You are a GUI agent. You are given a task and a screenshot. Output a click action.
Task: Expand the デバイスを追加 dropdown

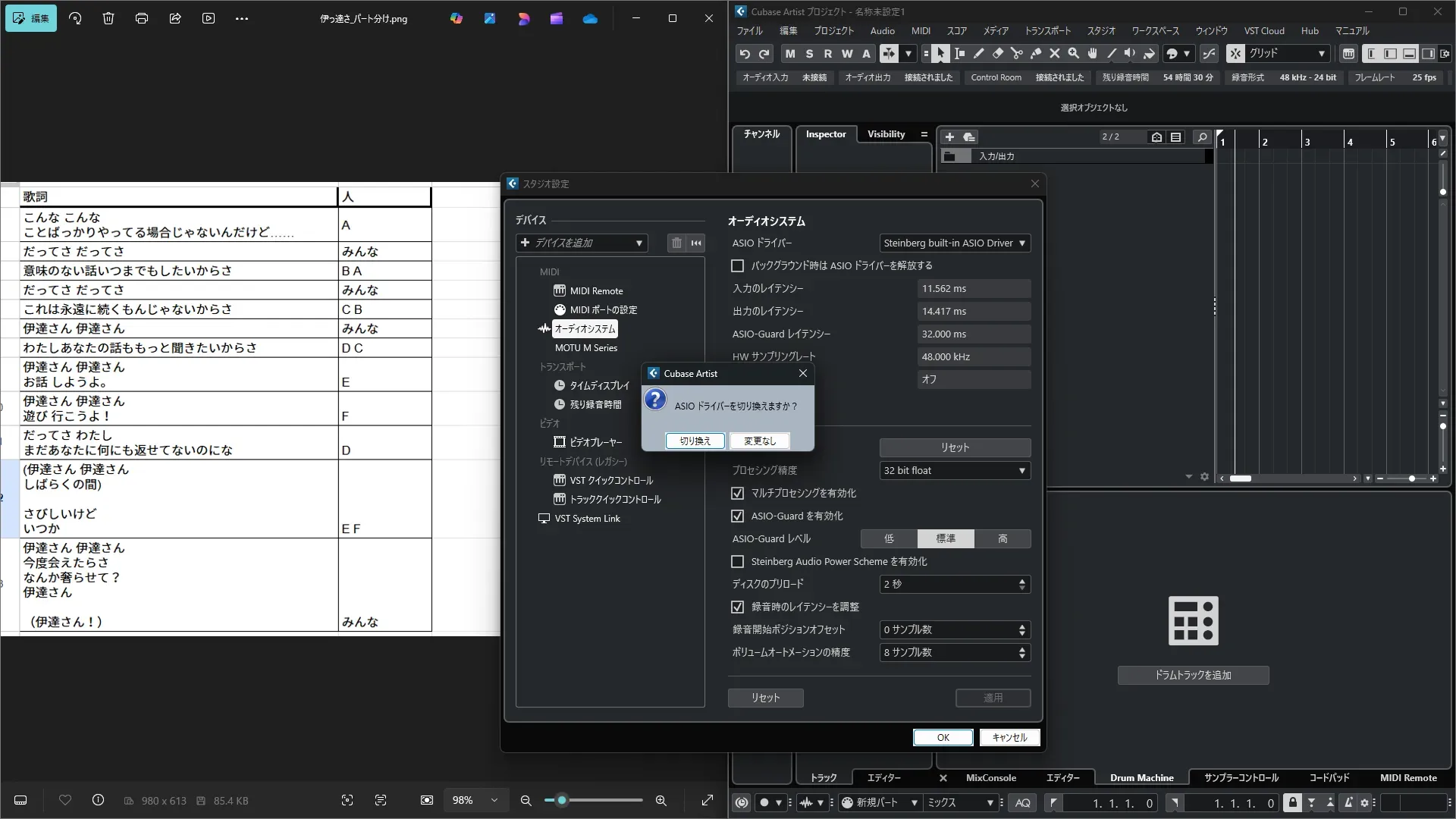pyautogui.click(x=582, y=243)
